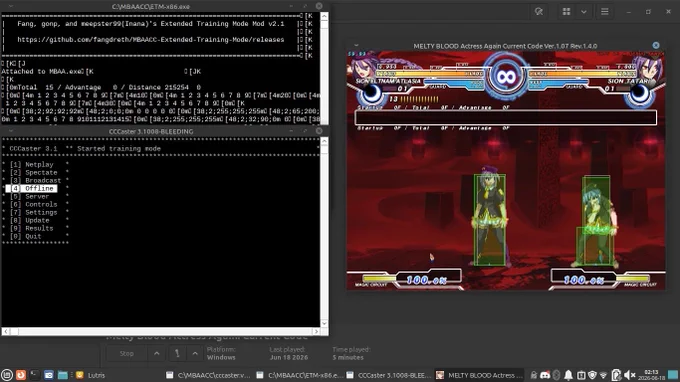This screenshot has height=382, width=680.
Task: Select the [2] Spectate option in CCCaster
Action: tap(34, 173)
